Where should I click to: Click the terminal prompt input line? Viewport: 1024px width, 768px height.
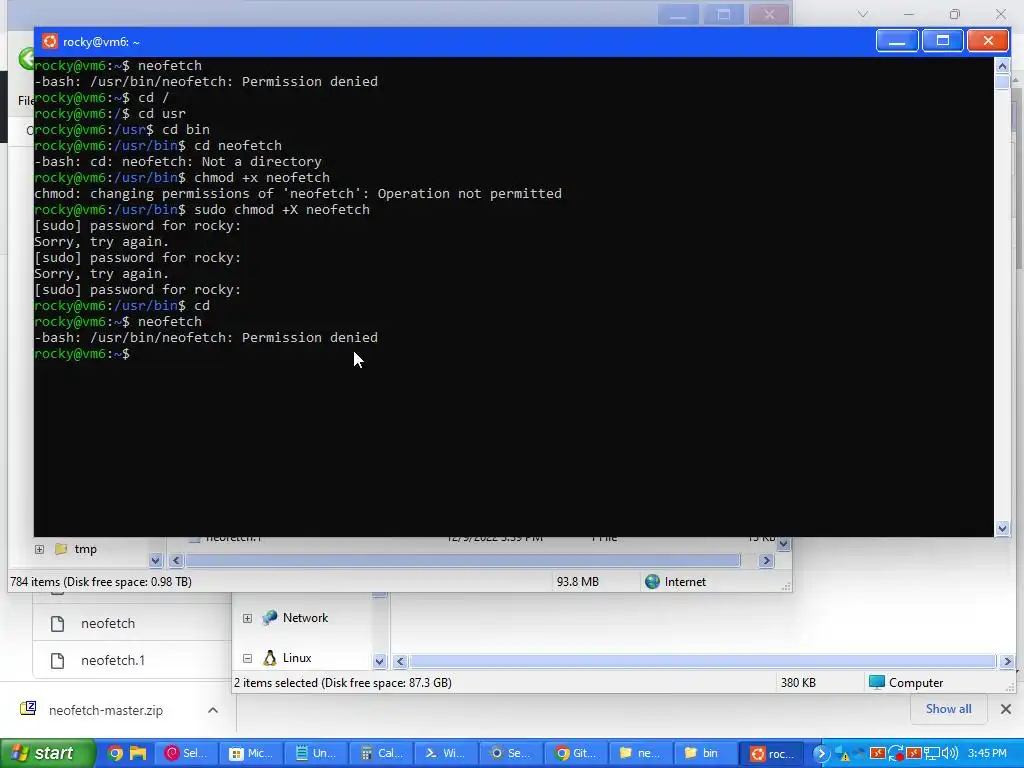click(514, 353)
